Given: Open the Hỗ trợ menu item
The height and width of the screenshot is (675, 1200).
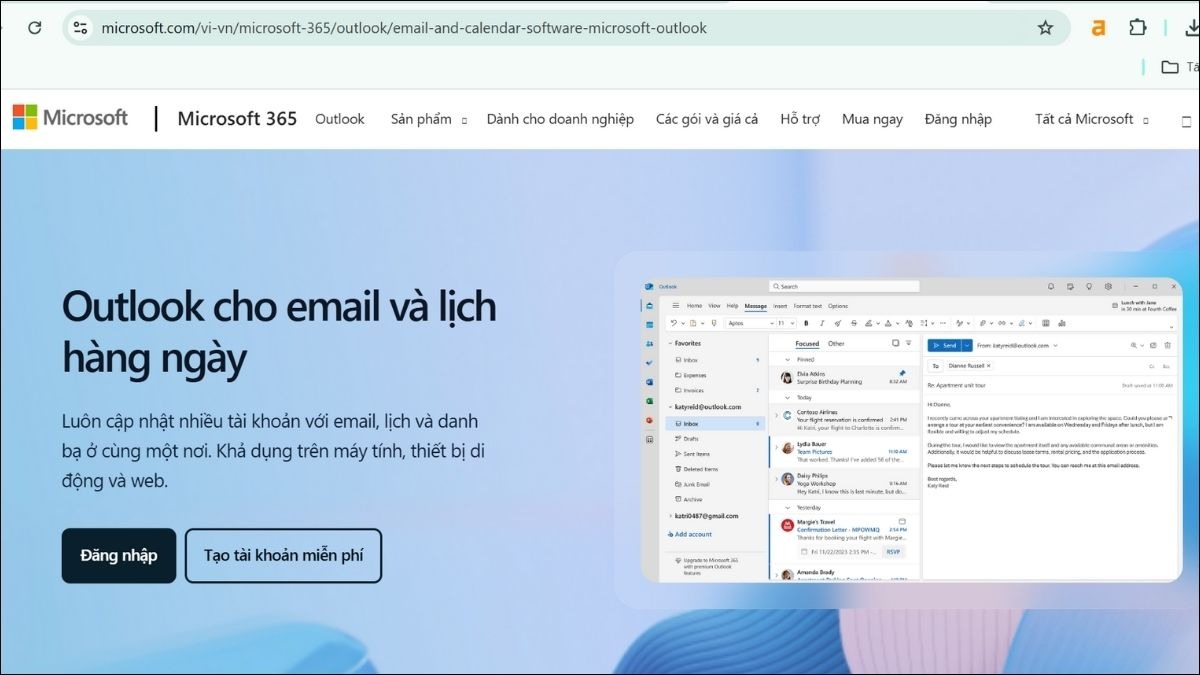Looking at the screenshot, I should coord(800,119).
